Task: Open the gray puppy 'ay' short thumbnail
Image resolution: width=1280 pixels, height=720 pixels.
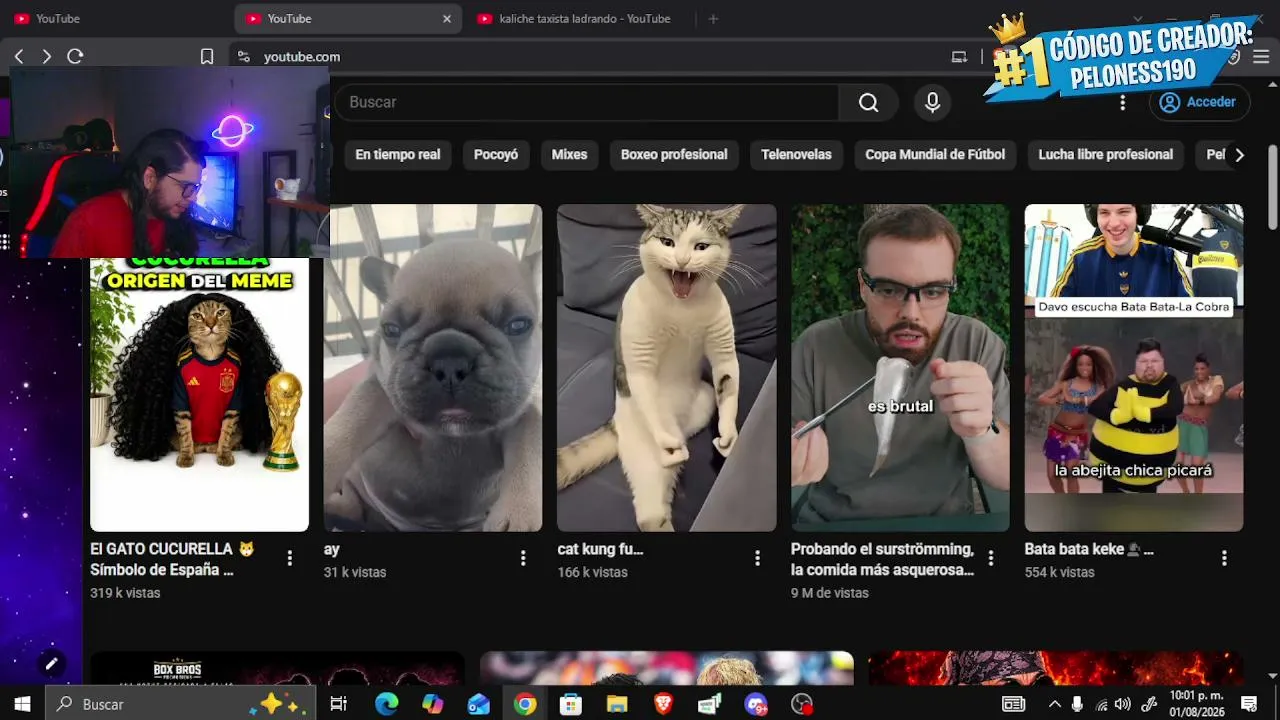Action: pyautogui.click(x=433, y=368)
